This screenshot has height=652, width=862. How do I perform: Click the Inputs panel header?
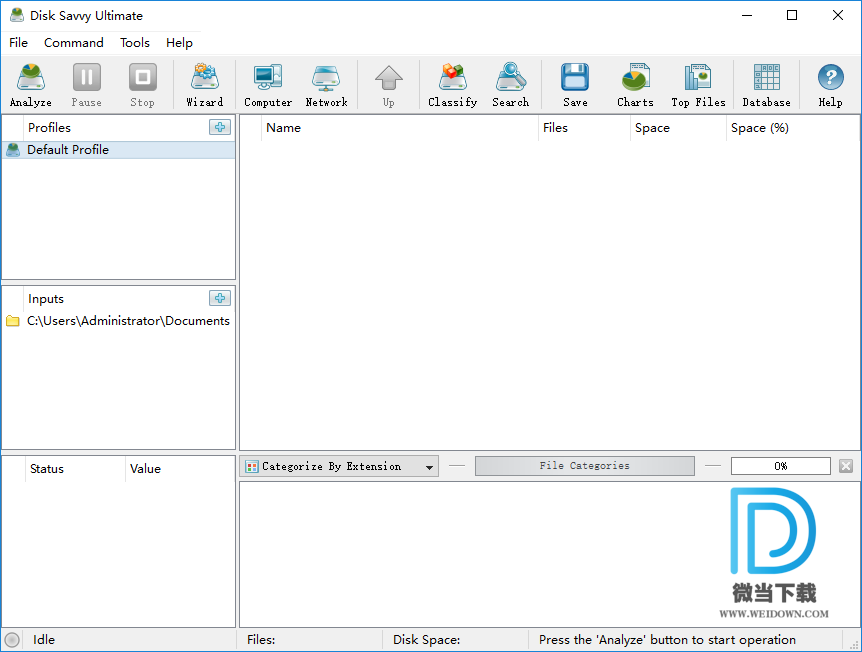click(x=46, y=299)
